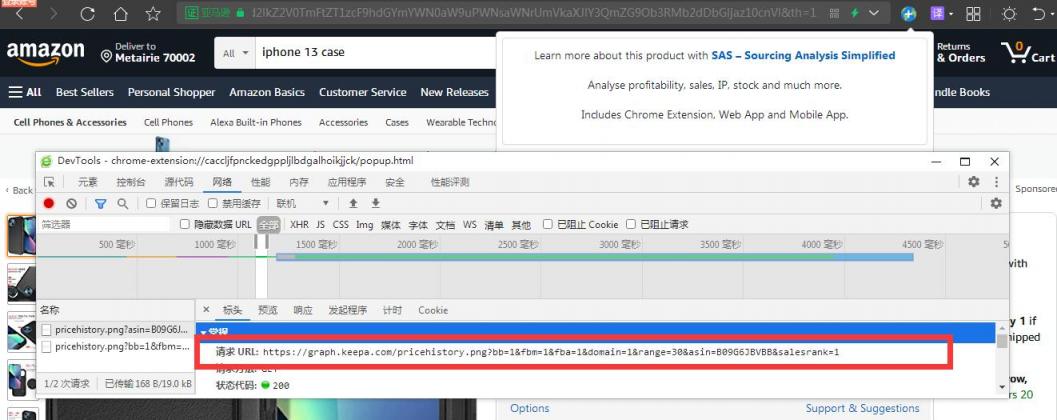
Task: Click the SAS globe extension icon
Action: 909,13
